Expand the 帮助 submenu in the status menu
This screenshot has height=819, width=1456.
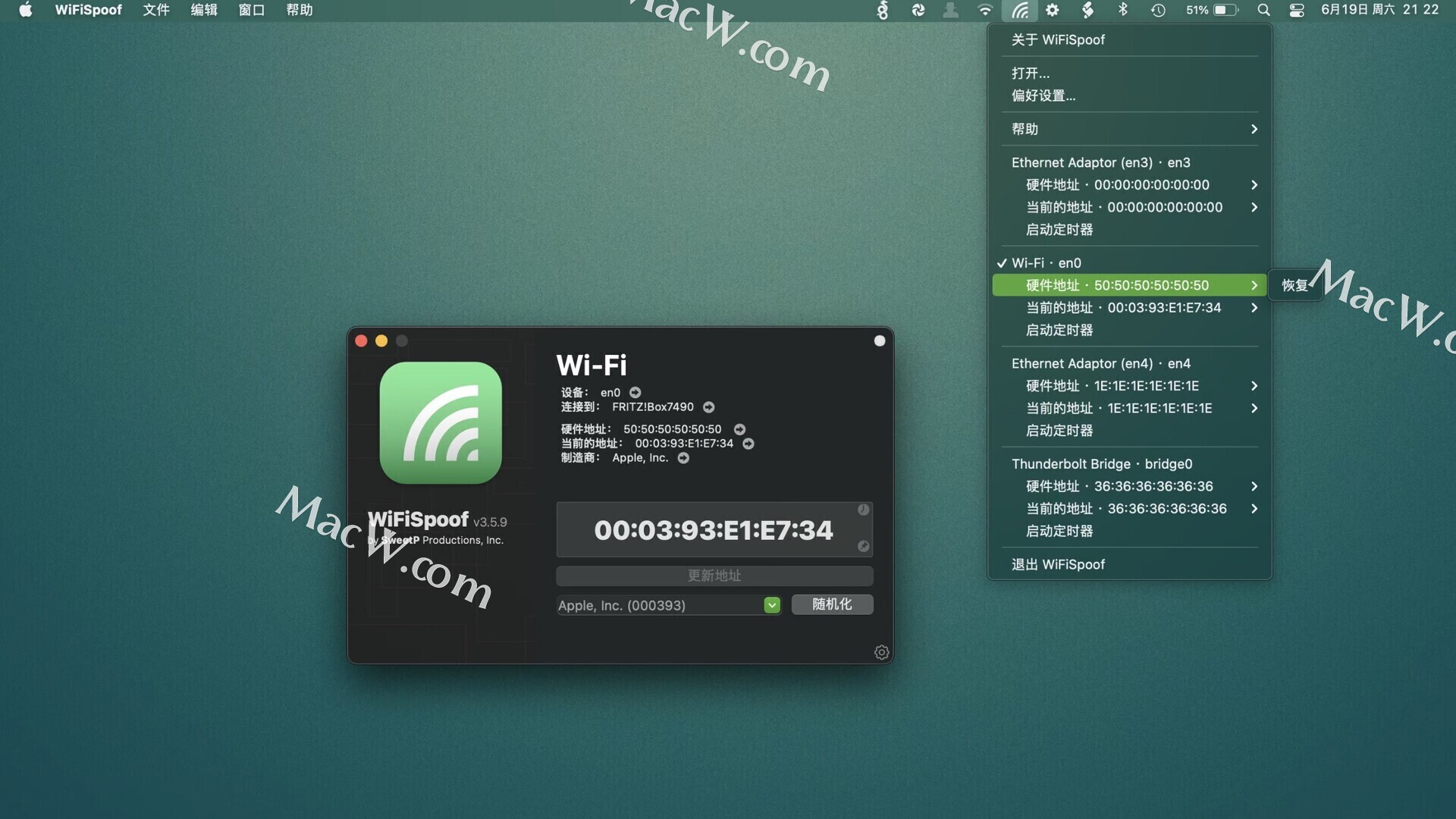click(x=1129, y=129)
